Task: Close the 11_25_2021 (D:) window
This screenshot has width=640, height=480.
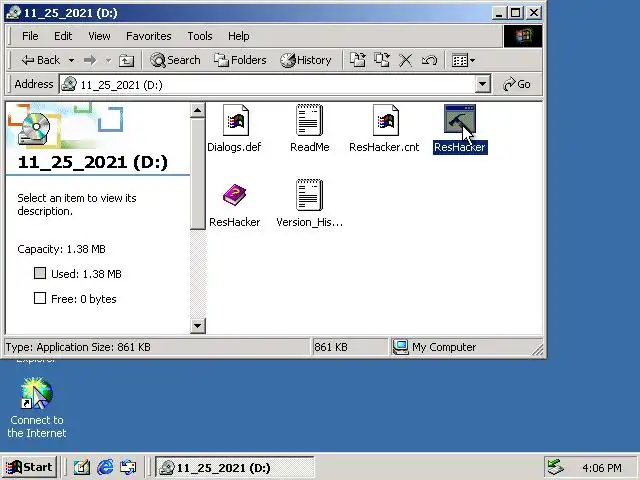Action: (x=533, y=13)
